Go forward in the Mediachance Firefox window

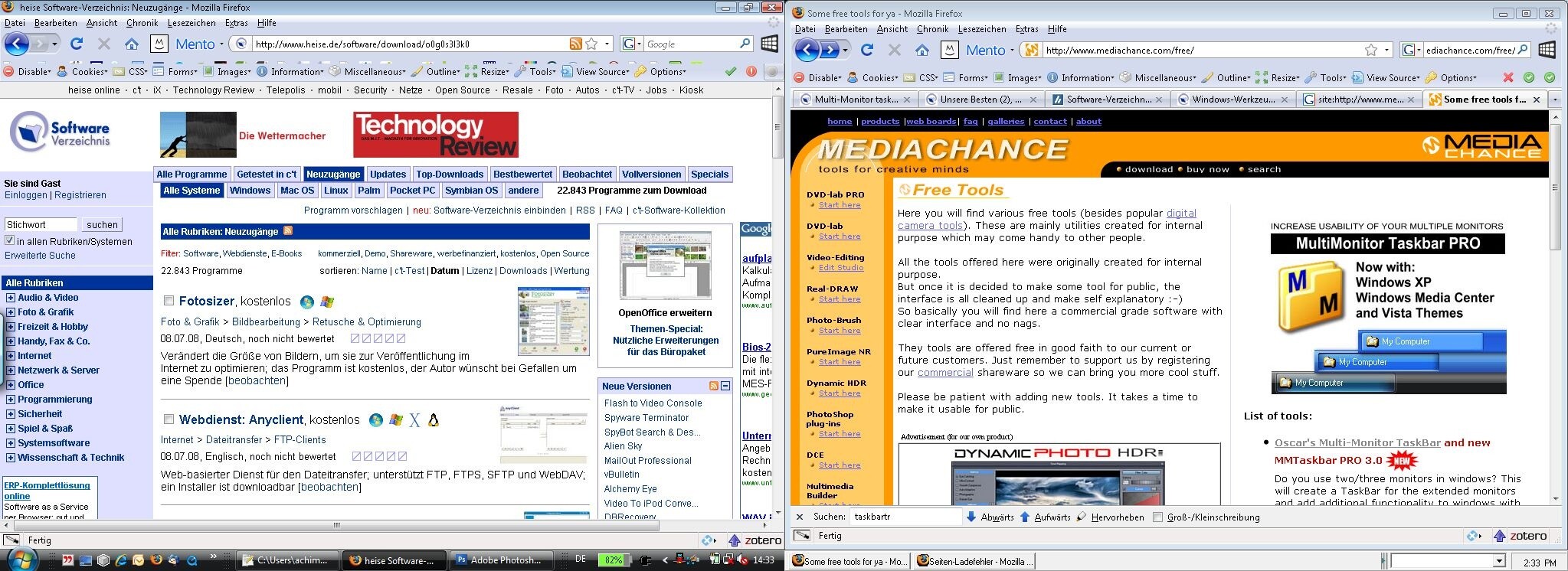(830, 50)
